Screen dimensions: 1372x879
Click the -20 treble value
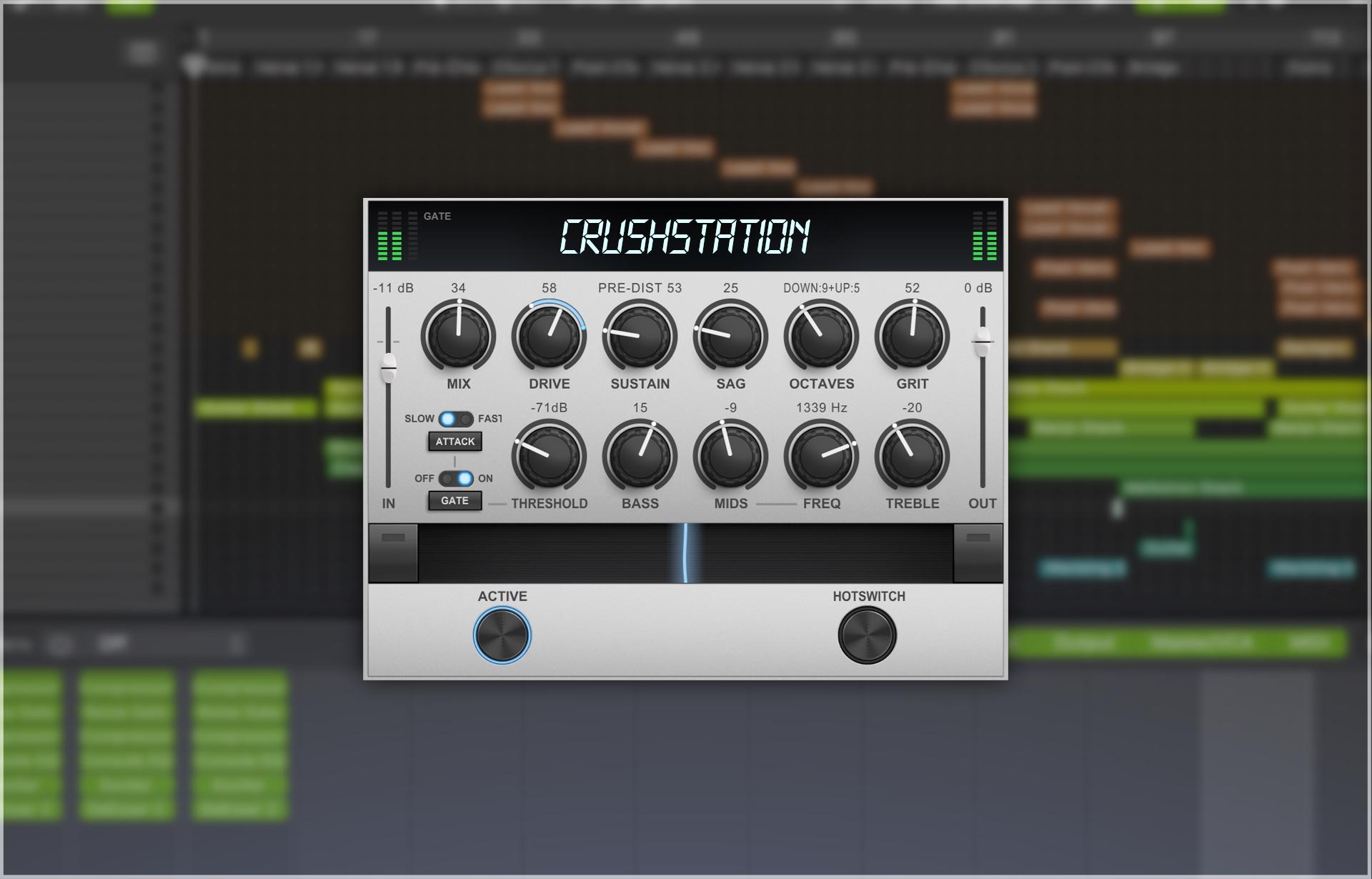tap(912, 408)
